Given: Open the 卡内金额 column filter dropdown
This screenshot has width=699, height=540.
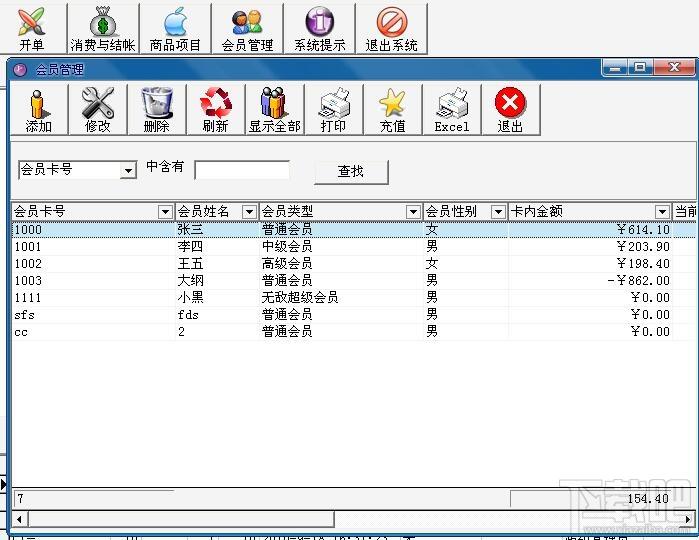Looking at the screenshot, I should point(662,212).
